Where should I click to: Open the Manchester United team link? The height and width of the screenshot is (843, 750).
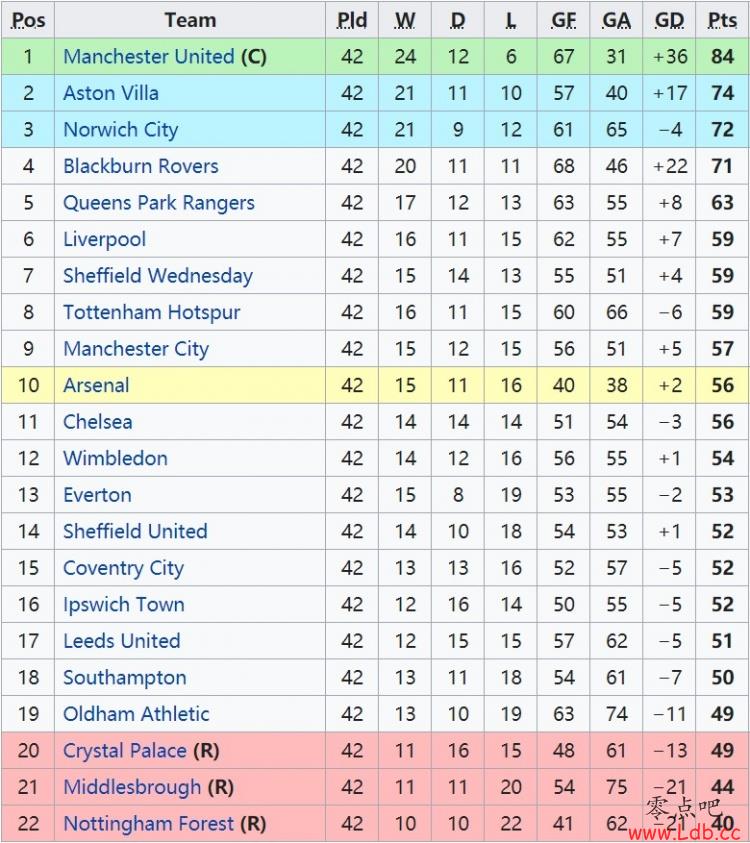(149, 56)
